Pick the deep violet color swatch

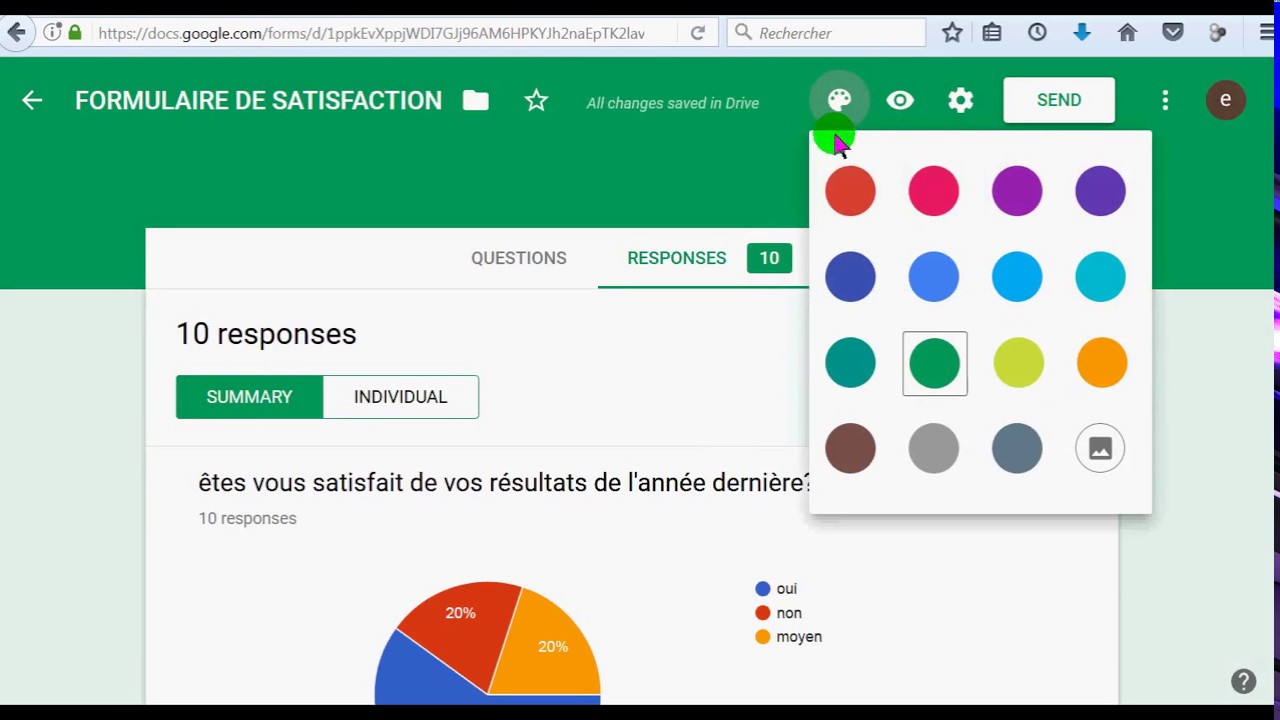tap(1100, 191)
